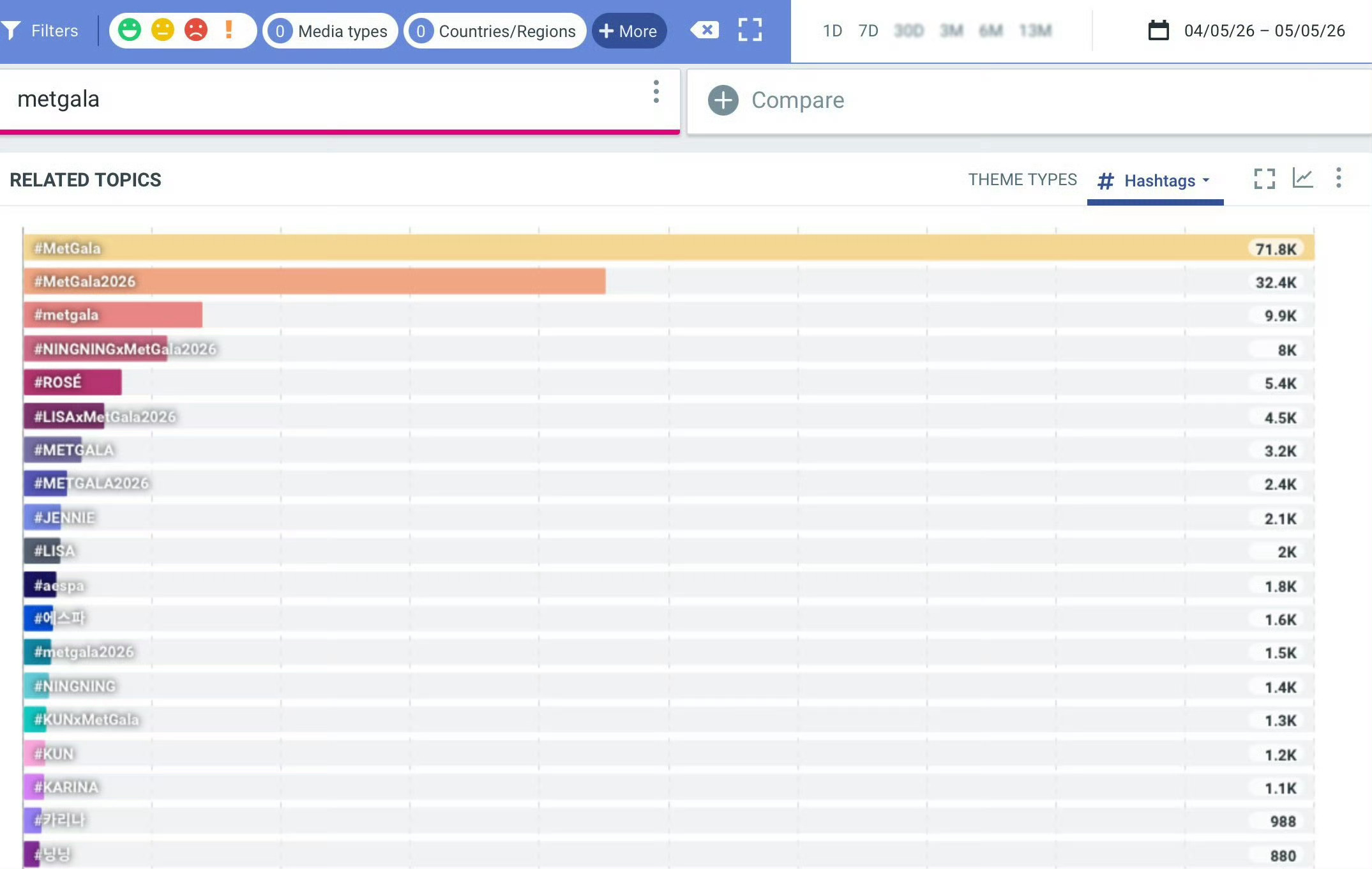
Task: Click the 880 value label
Action: click(x=1283, y=856)
